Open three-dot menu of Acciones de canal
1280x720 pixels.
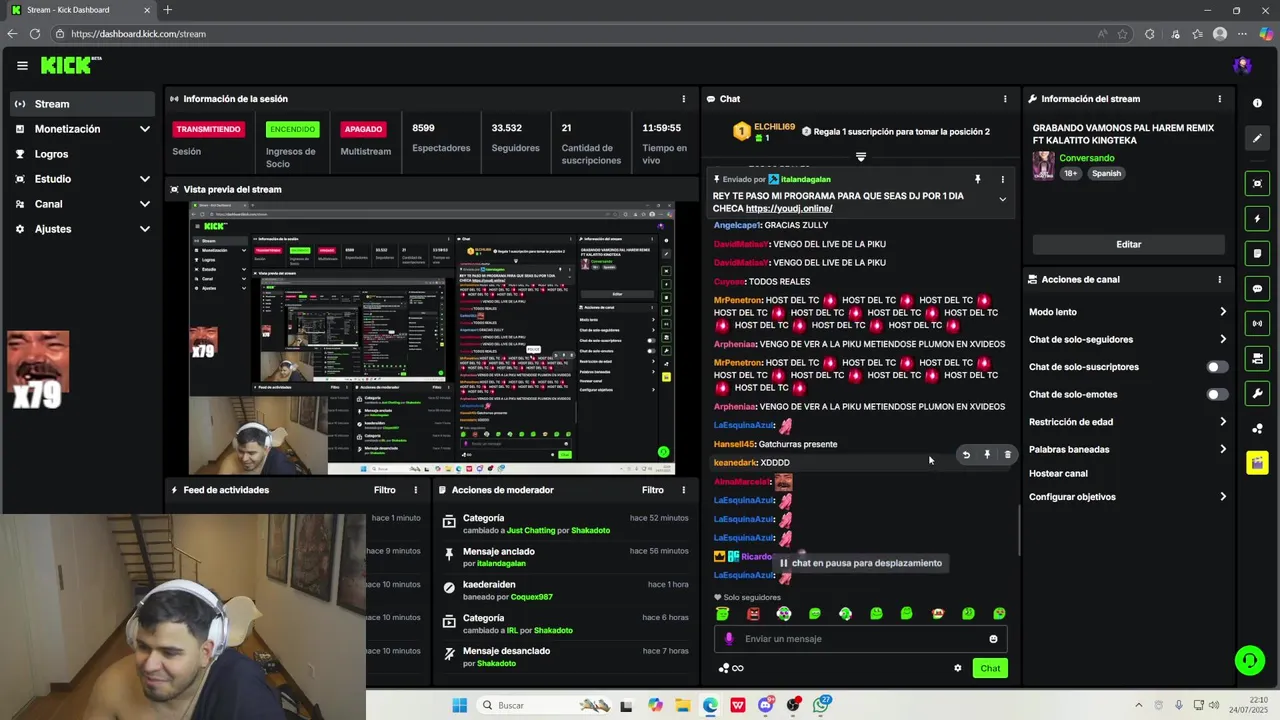tap(1219, 280)
